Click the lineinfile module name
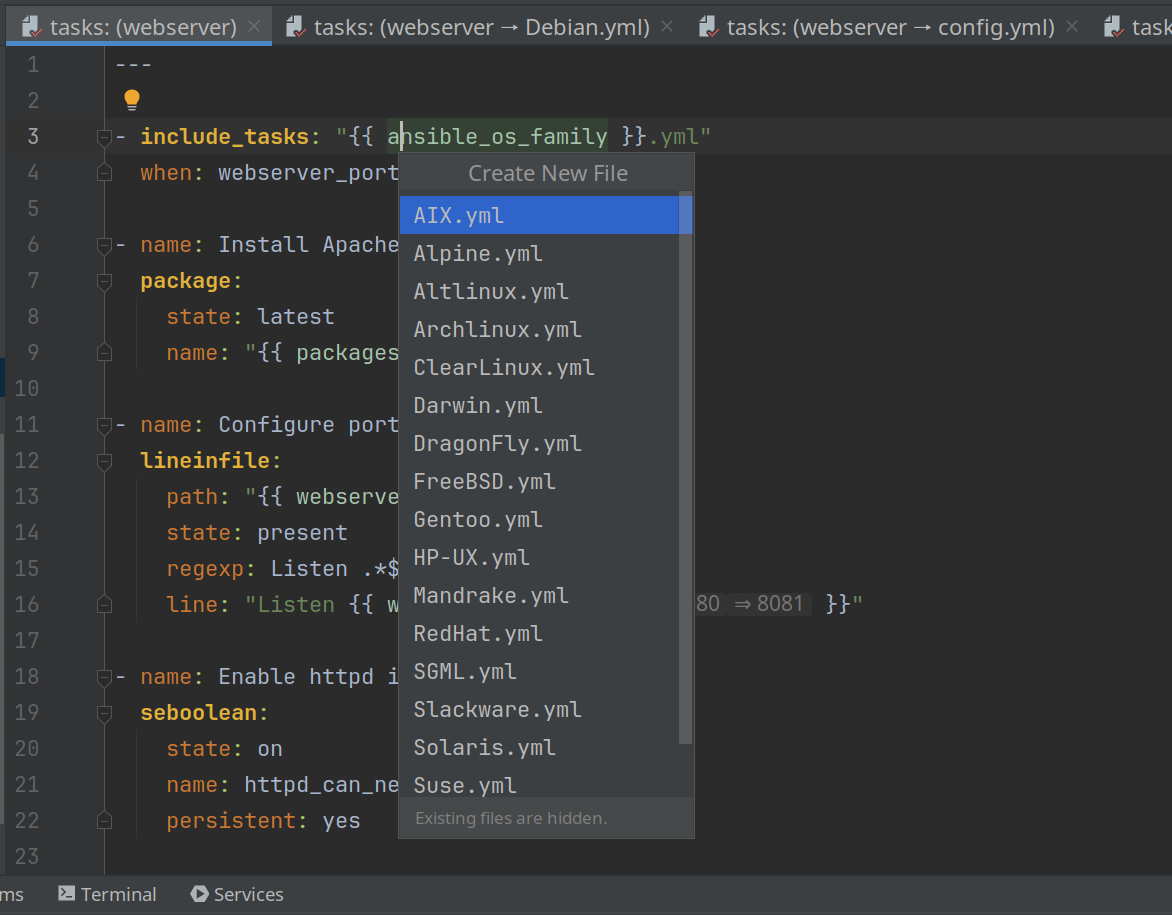 [205, 460]
